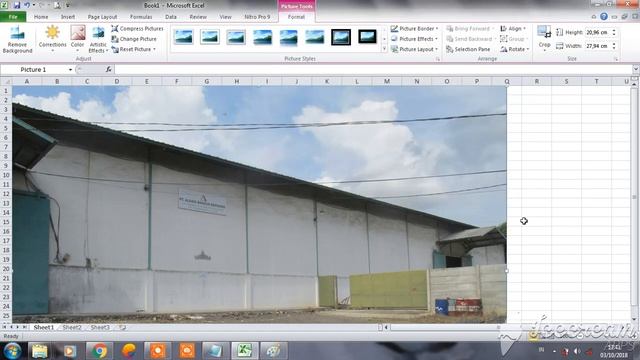Switch to the Sheet3 tab

click(100, 327)
